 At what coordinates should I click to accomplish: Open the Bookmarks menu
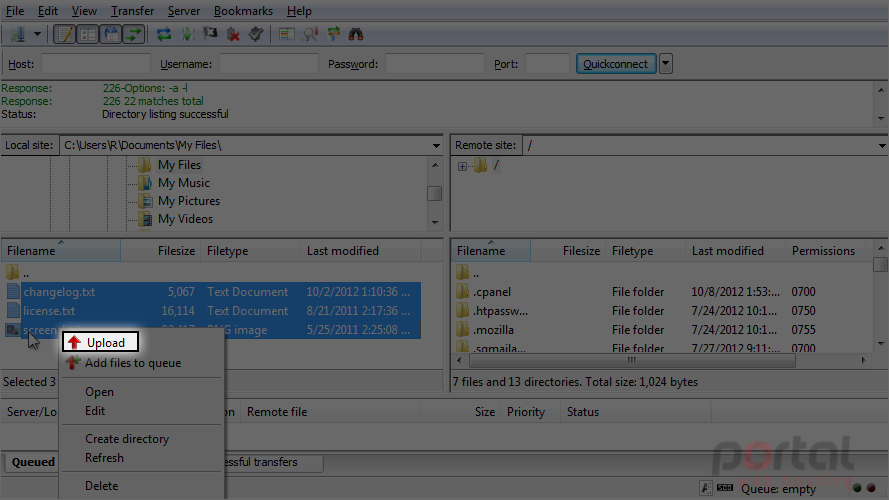pyautogui.click(x=243, y=11)
